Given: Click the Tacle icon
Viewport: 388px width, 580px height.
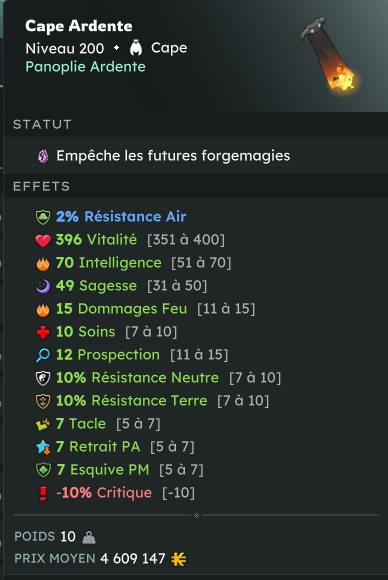Looking at the screenshot, I should (43, 424).
